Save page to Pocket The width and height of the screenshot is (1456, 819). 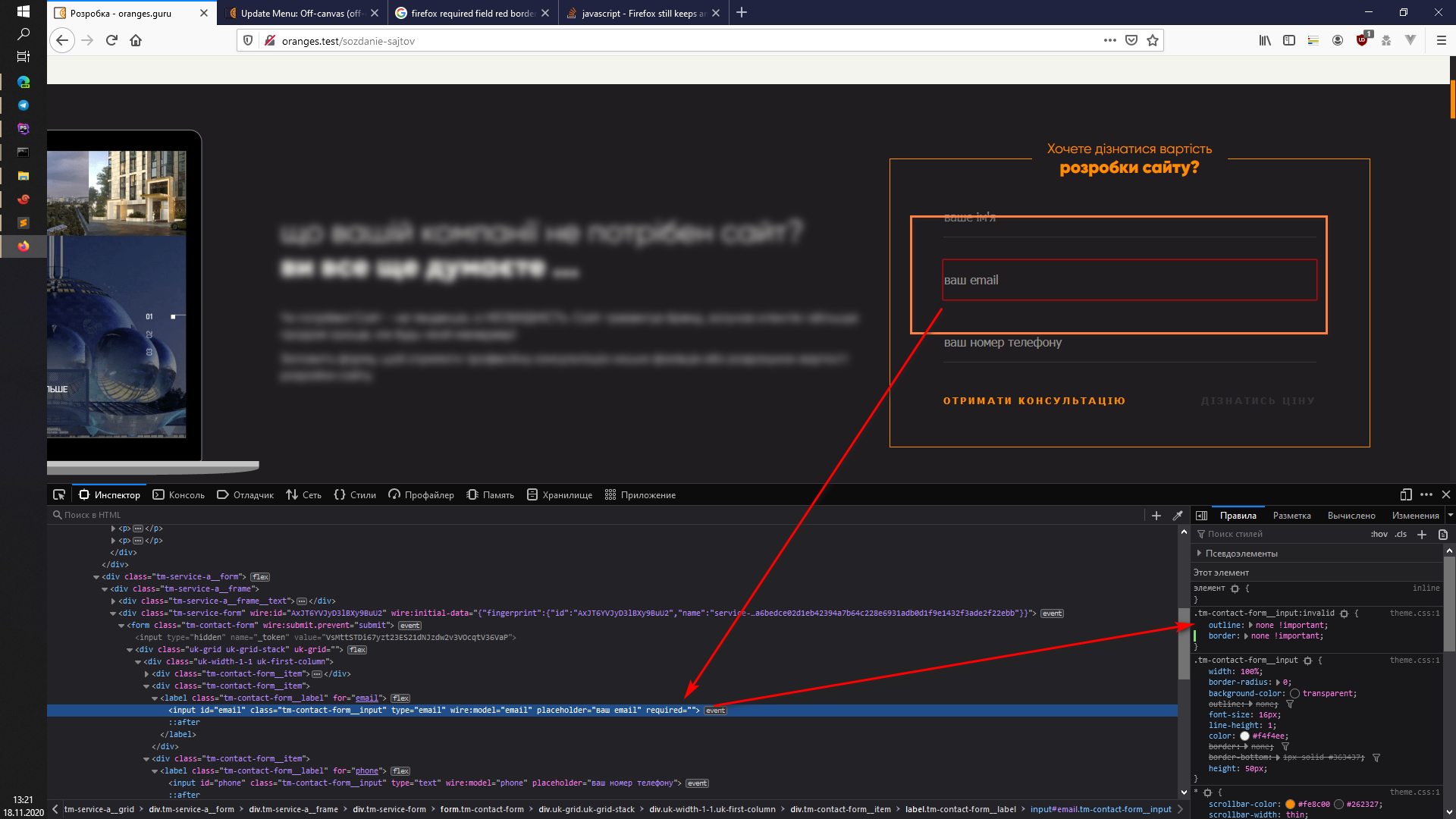[1131, 40]
